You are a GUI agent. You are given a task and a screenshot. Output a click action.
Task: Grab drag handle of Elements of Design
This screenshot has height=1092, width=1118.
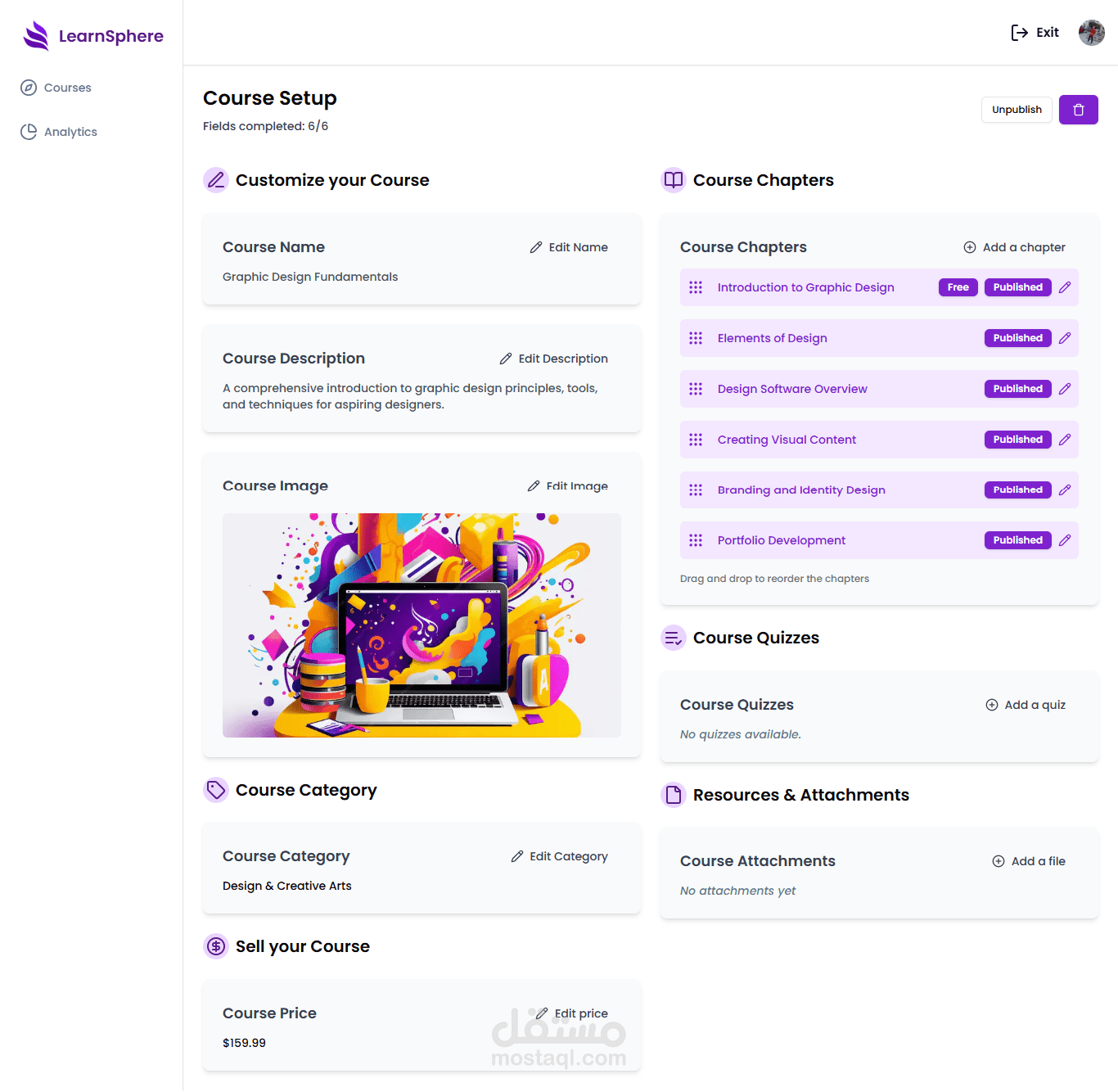pyautogui.click(x=696, y=338)
